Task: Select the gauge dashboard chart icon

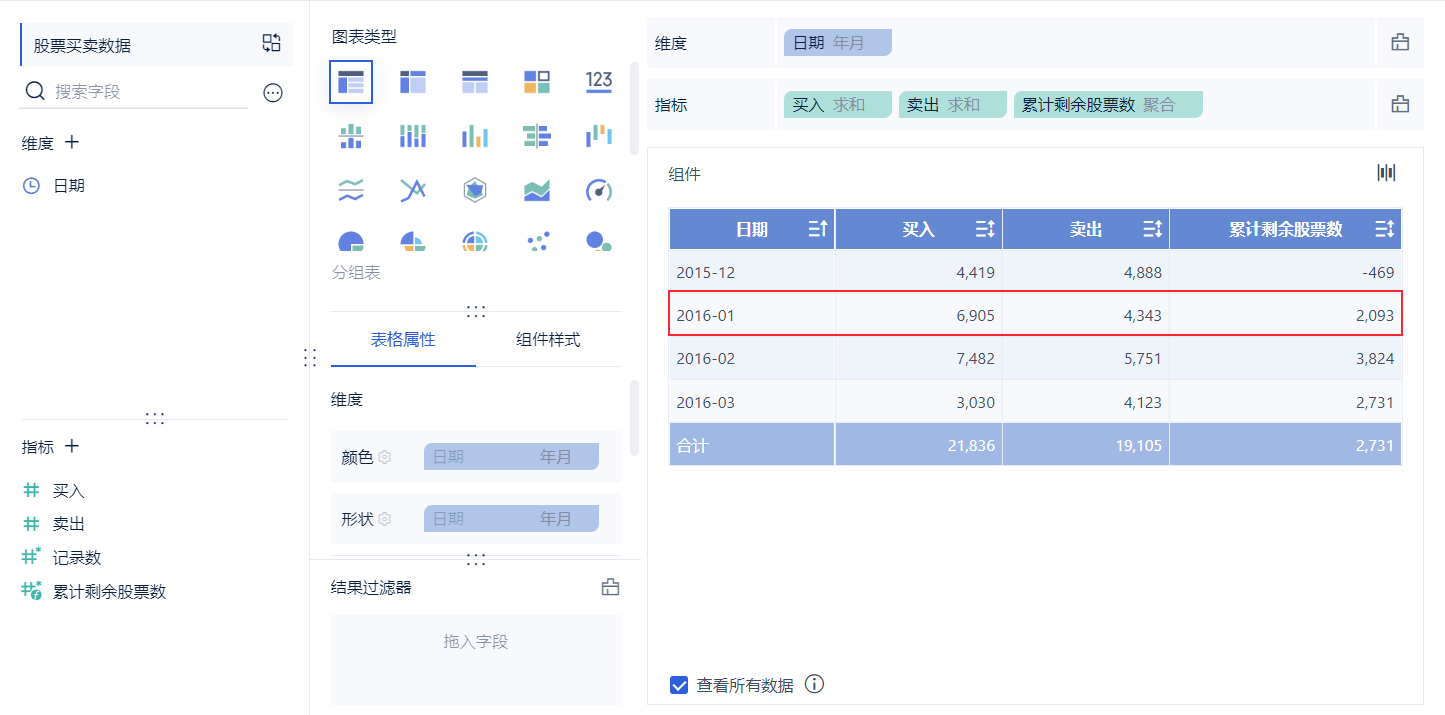Action: click(x=599, y=190)
